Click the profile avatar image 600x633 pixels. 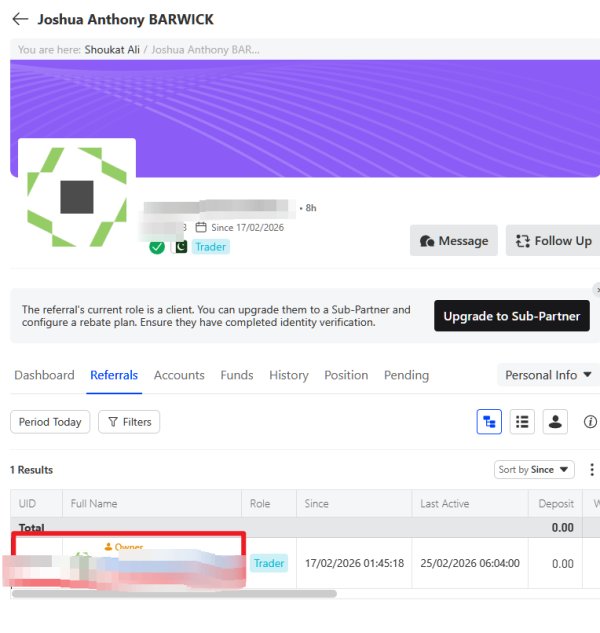[77, 197]
